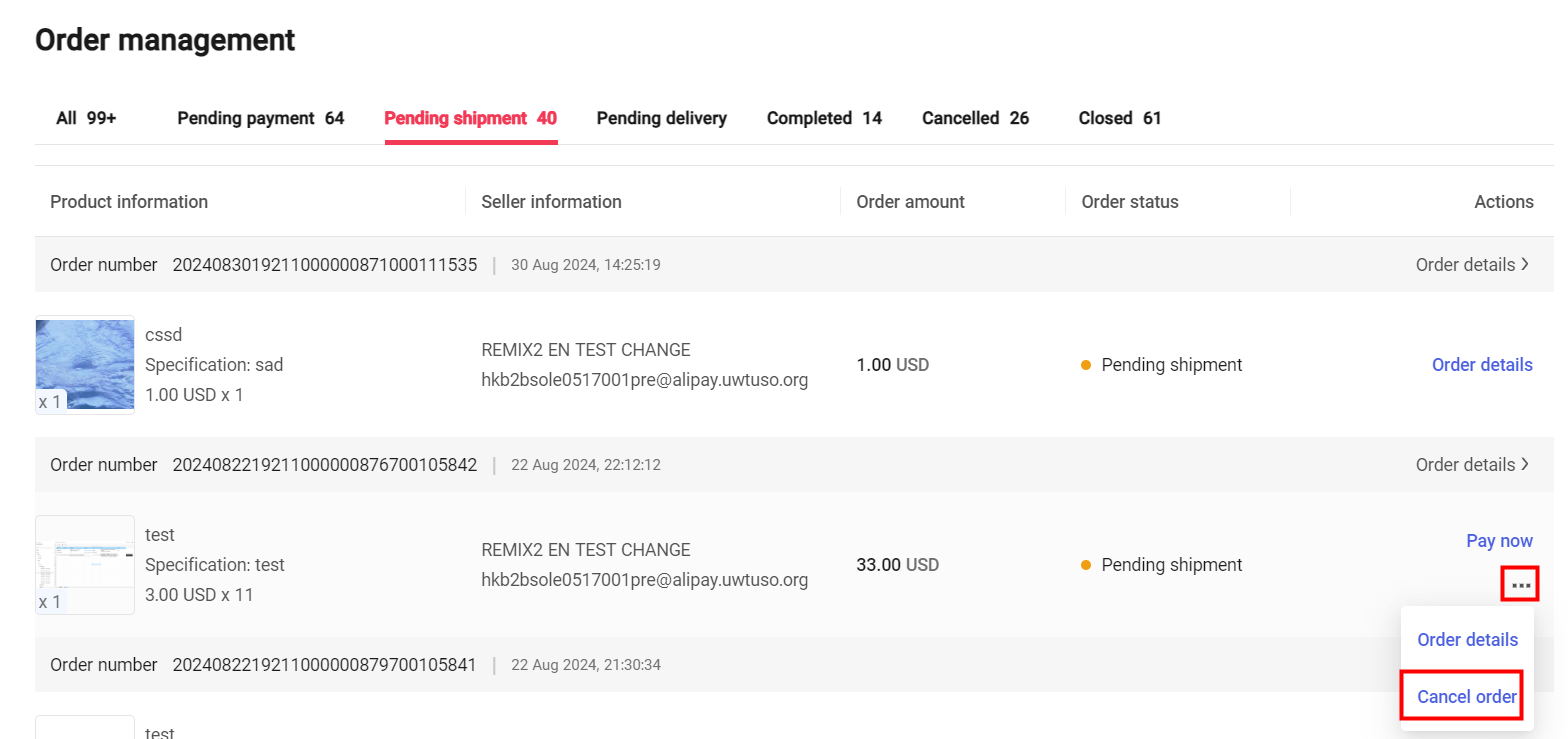Choose Order details in the popup menu
1568x739 pixels.
coord(1467,640)
